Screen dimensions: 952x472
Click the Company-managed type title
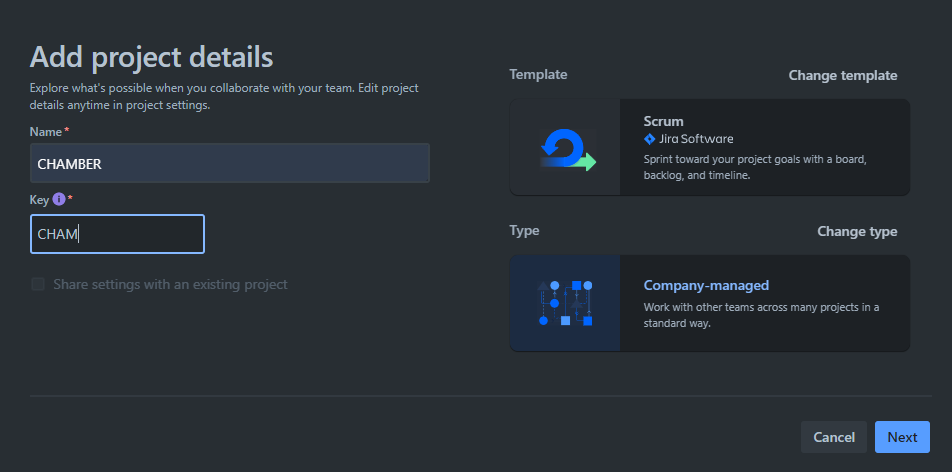tap(705, 285)
